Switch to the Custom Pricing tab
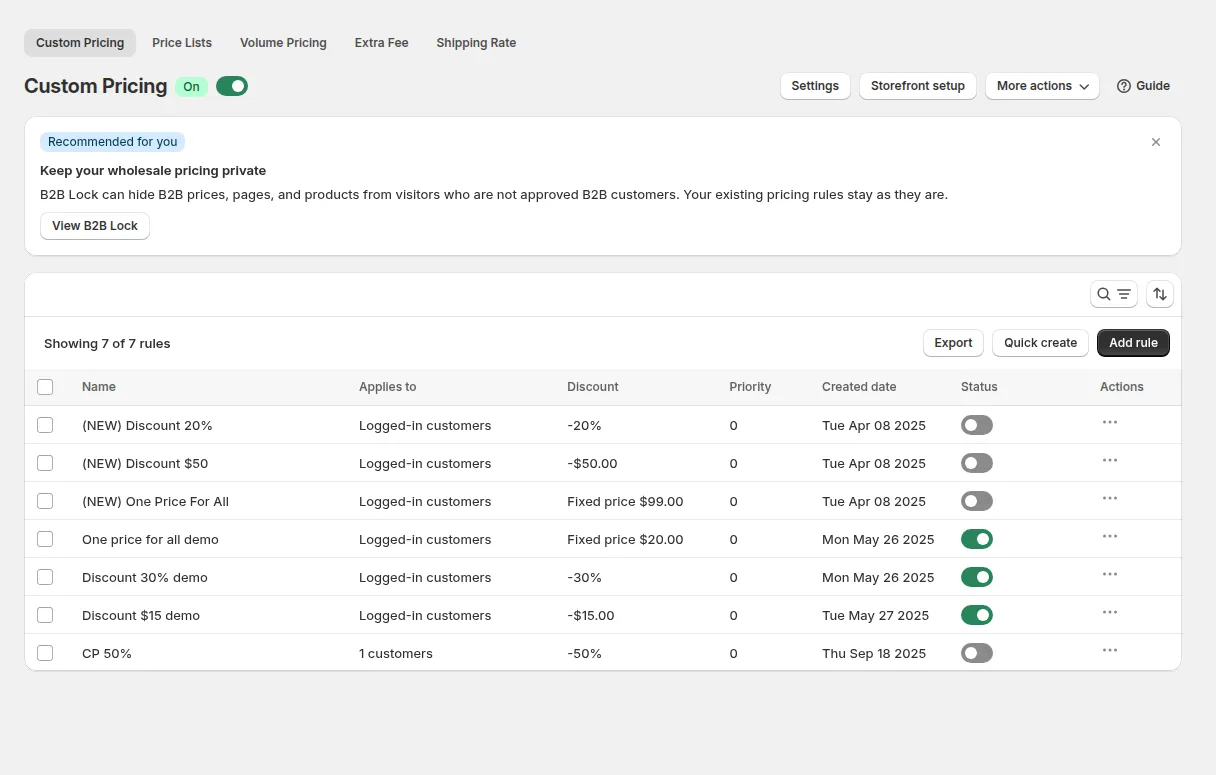The width and height of the screenshot is (1216, 775). 80,43
